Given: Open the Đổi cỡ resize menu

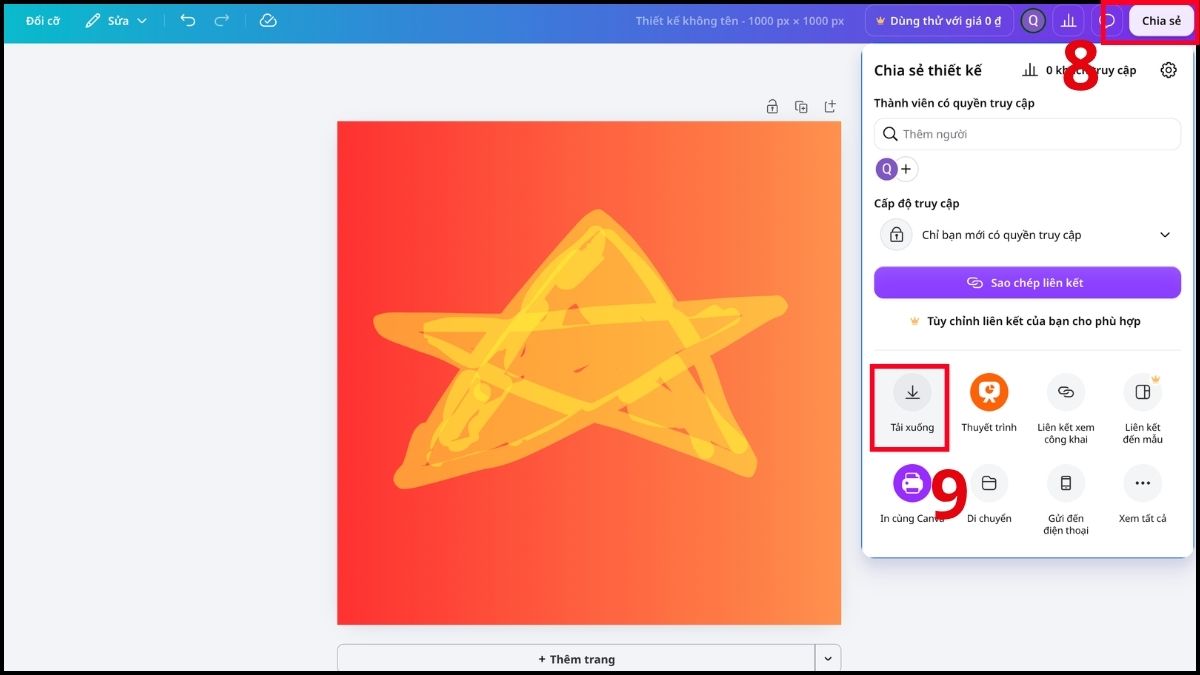Looking at the screenshot, I should pyautogui.click(x=43, y=20).
